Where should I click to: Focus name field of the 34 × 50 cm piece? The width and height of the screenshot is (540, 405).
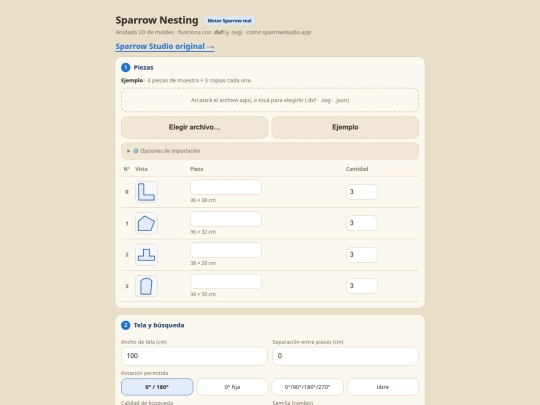(226, 281)
